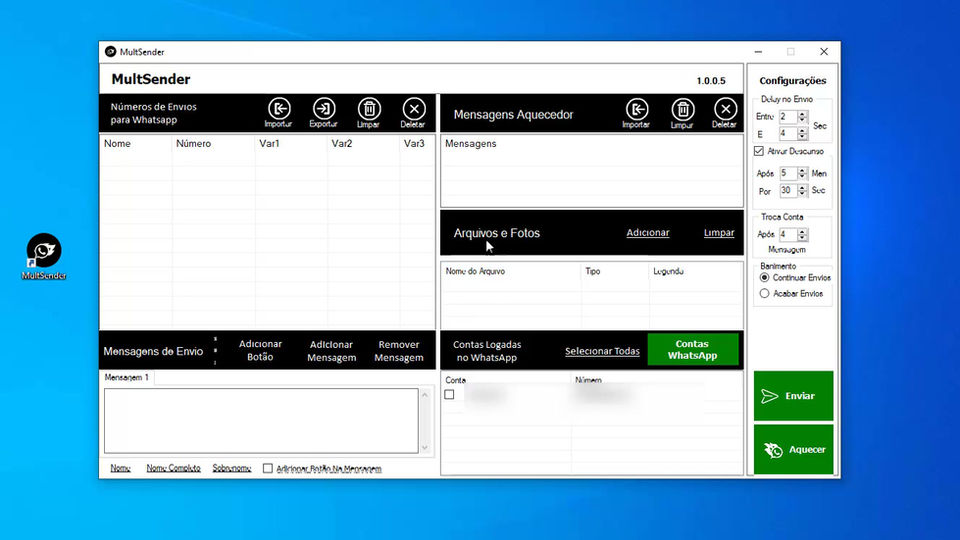The height and width of the screenshot is (540, 960).
Task: Toggle Ativar Descanso checkbox
Action: point(759,151)
